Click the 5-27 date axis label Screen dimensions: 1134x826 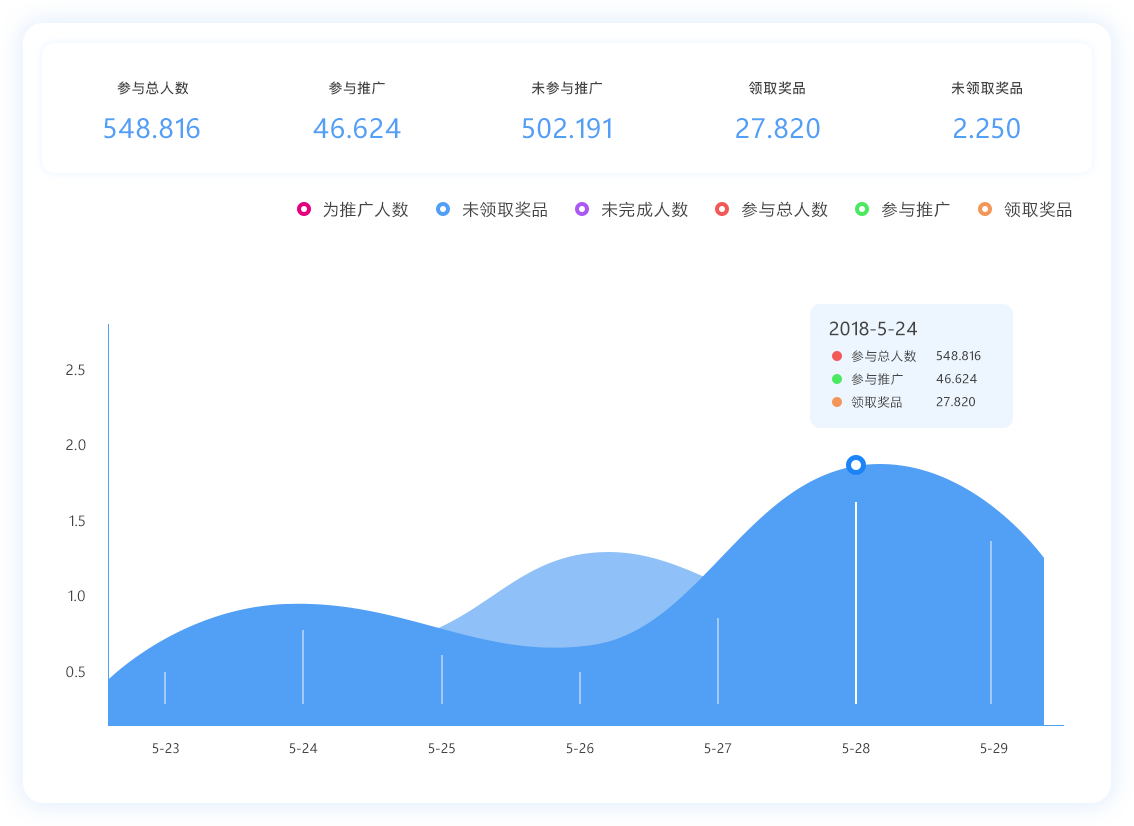[717, 749]
